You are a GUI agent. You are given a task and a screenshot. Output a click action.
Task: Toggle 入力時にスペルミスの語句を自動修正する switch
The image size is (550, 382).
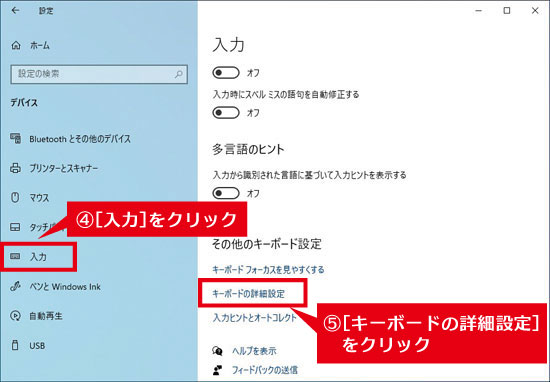226,113
